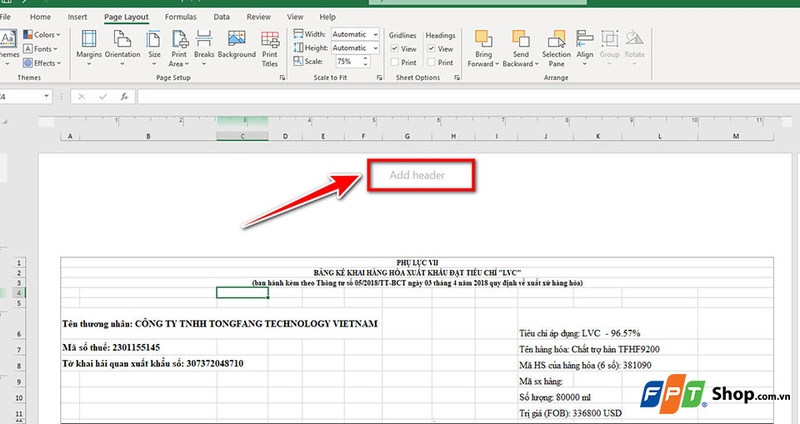The image size is (800, 424).
Task: Open the Selection Pane
Action: coord(556,48)
